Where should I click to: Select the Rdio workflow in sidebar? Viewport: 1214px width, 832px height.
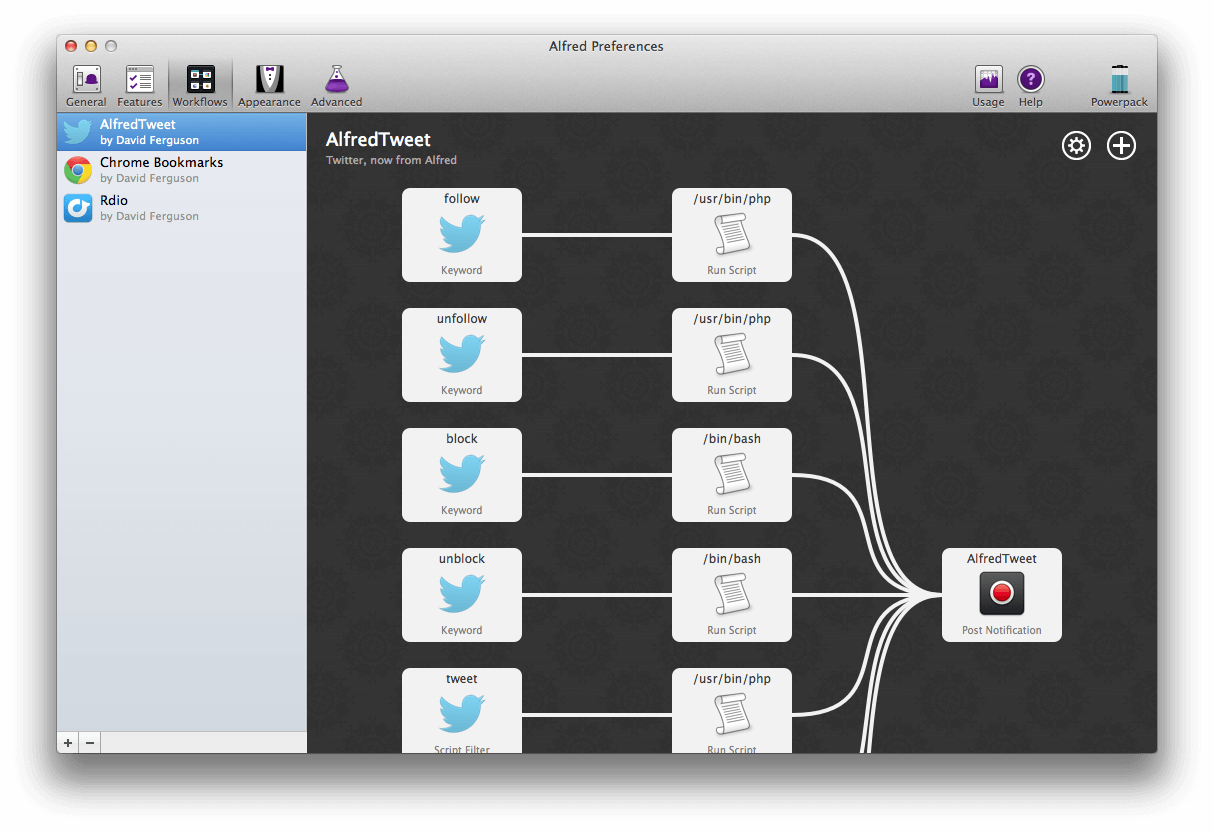(x=181, y=208)
